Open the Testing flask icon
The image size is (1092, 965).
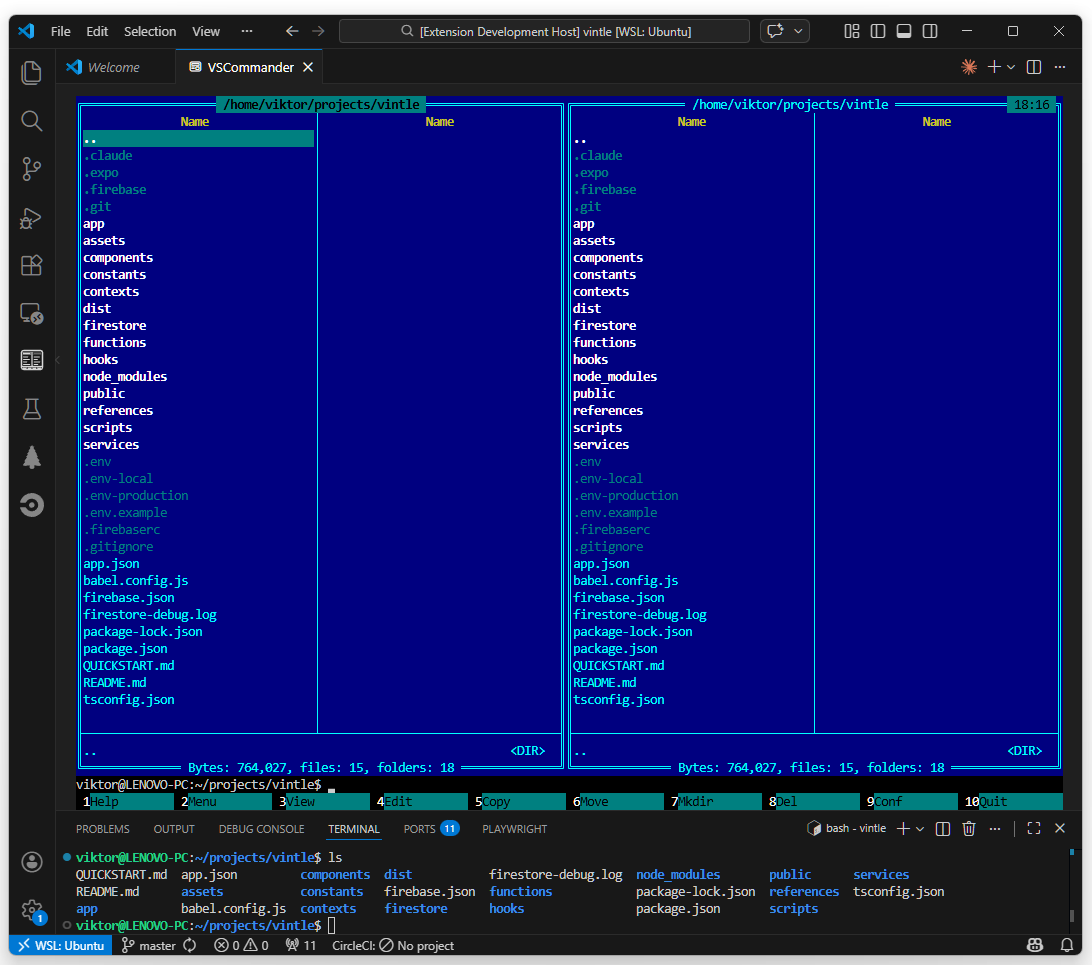tap(31, 408)
